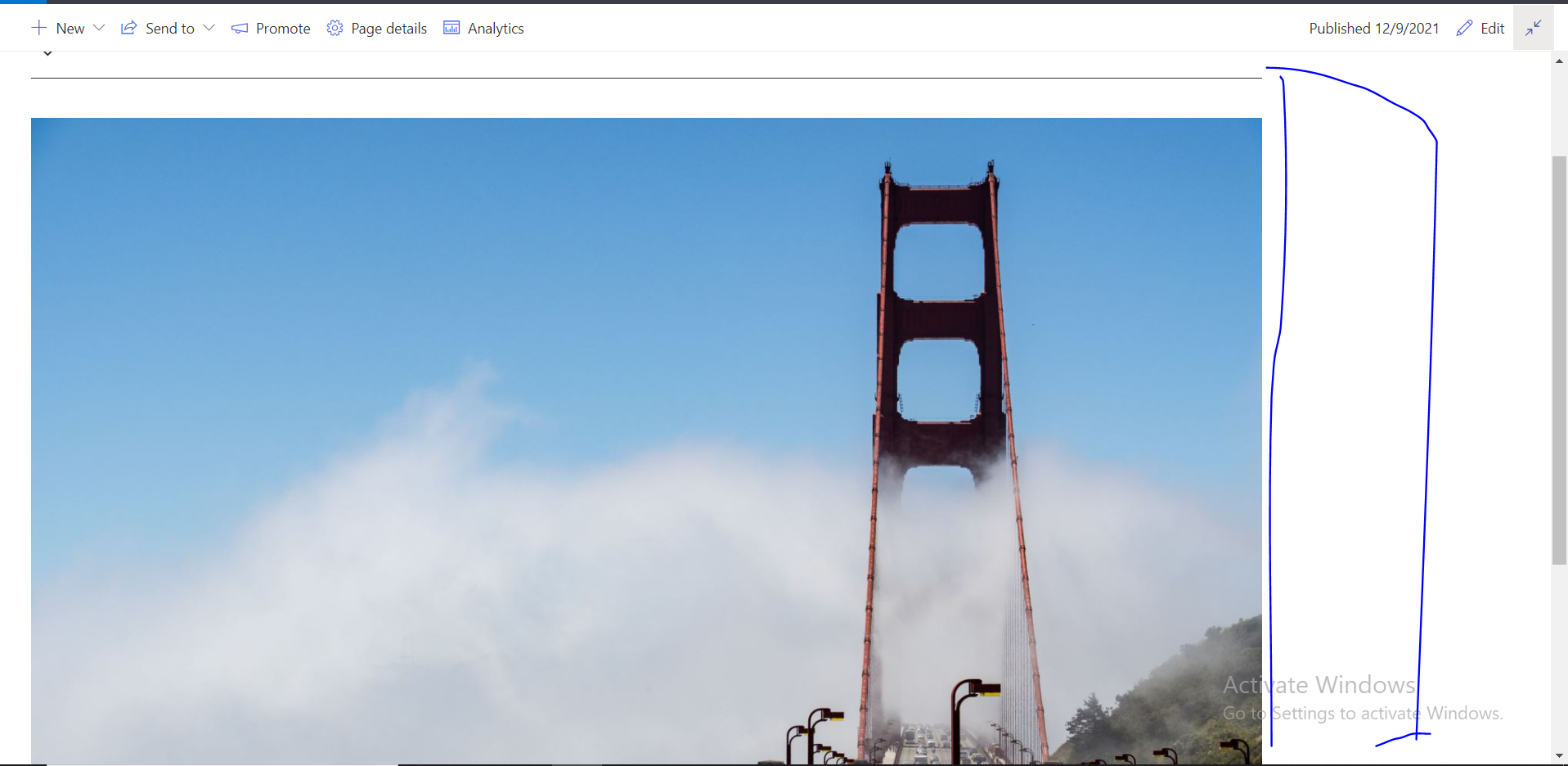Image resolution: width=1568 pixels, height=766 pixels.
Task: Expand the Send to dropdown arrow
Action: [x=209, y=28]
